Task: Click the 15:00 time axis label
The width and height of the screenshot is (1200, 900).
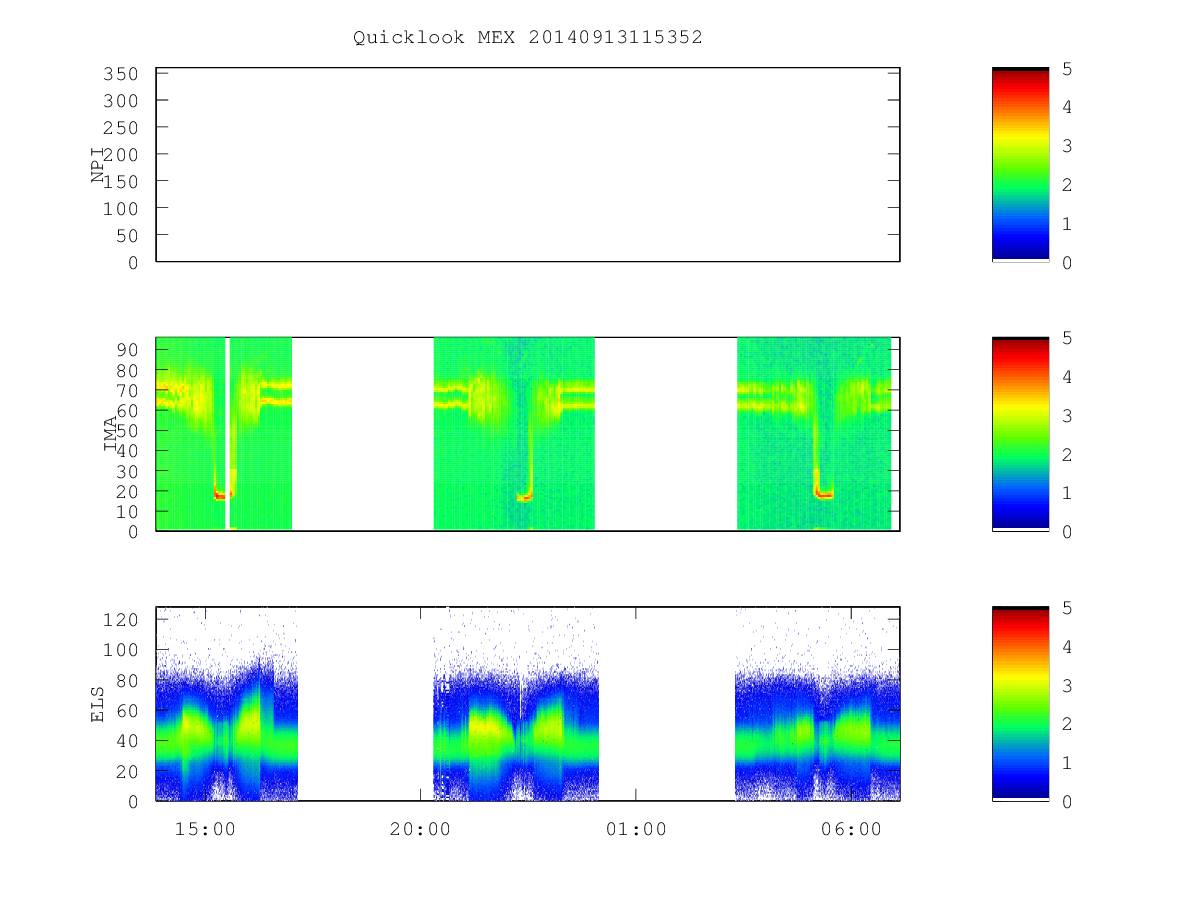Action: (205, 829)
